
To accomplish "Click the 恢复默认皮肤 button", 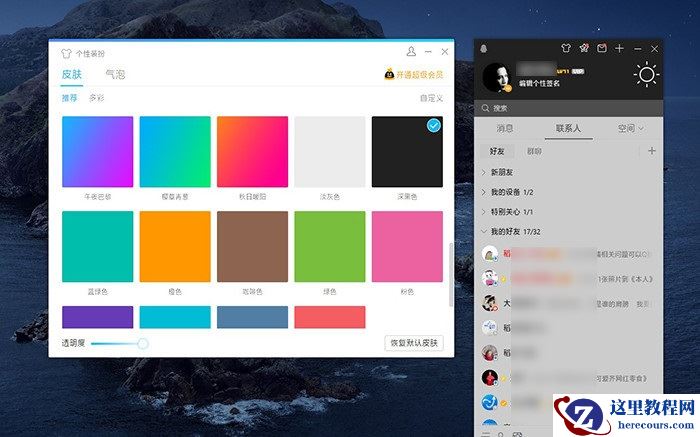I will [x=414, y=343].
